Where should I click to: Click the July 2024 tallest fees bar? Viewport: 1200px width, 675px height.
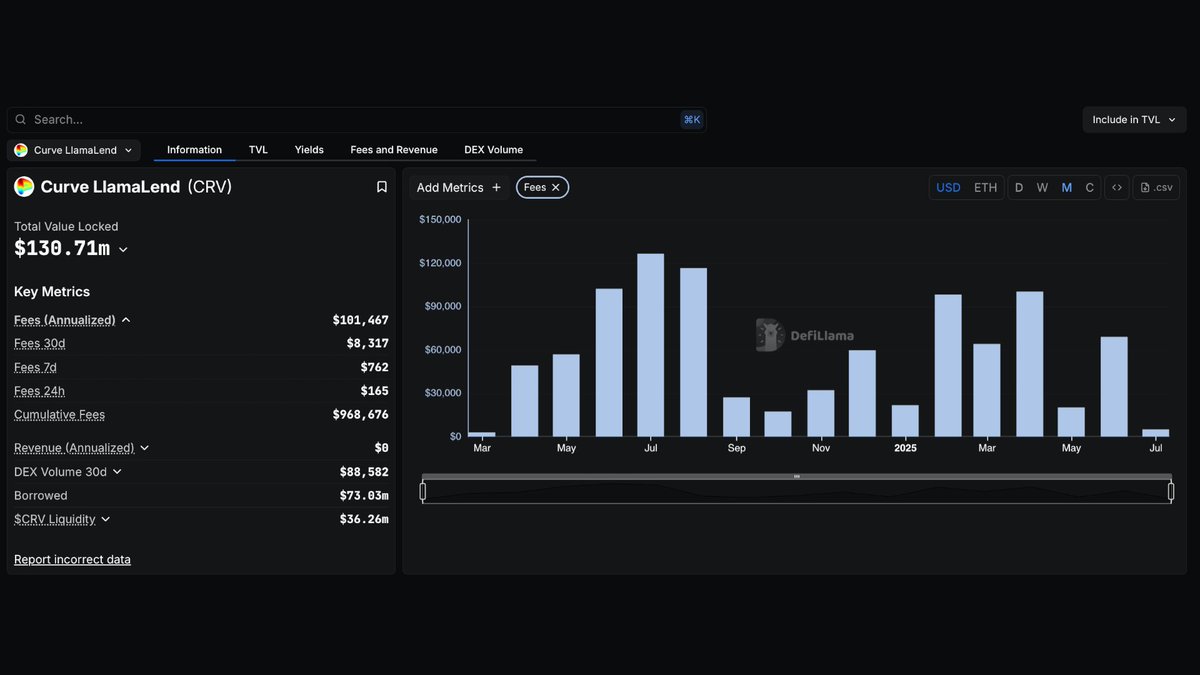651,345
